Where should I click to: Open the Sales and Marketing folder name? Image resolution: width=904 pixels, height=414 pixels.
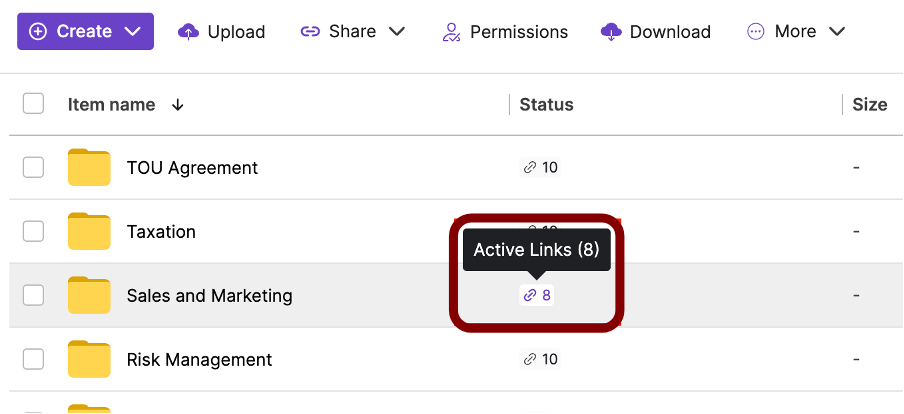point(209,296)
